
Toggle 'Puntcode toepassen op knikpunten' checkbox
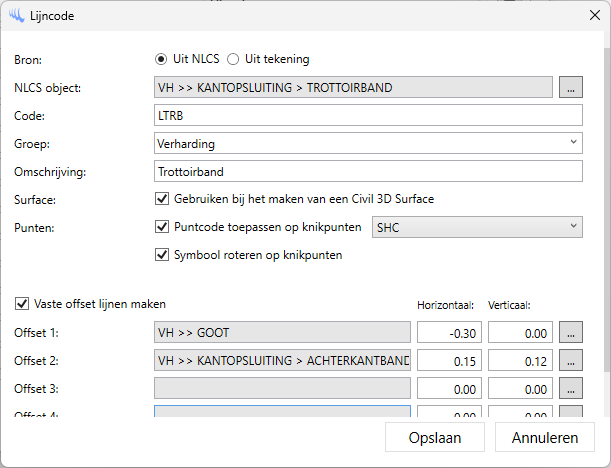tap(164, 227)
